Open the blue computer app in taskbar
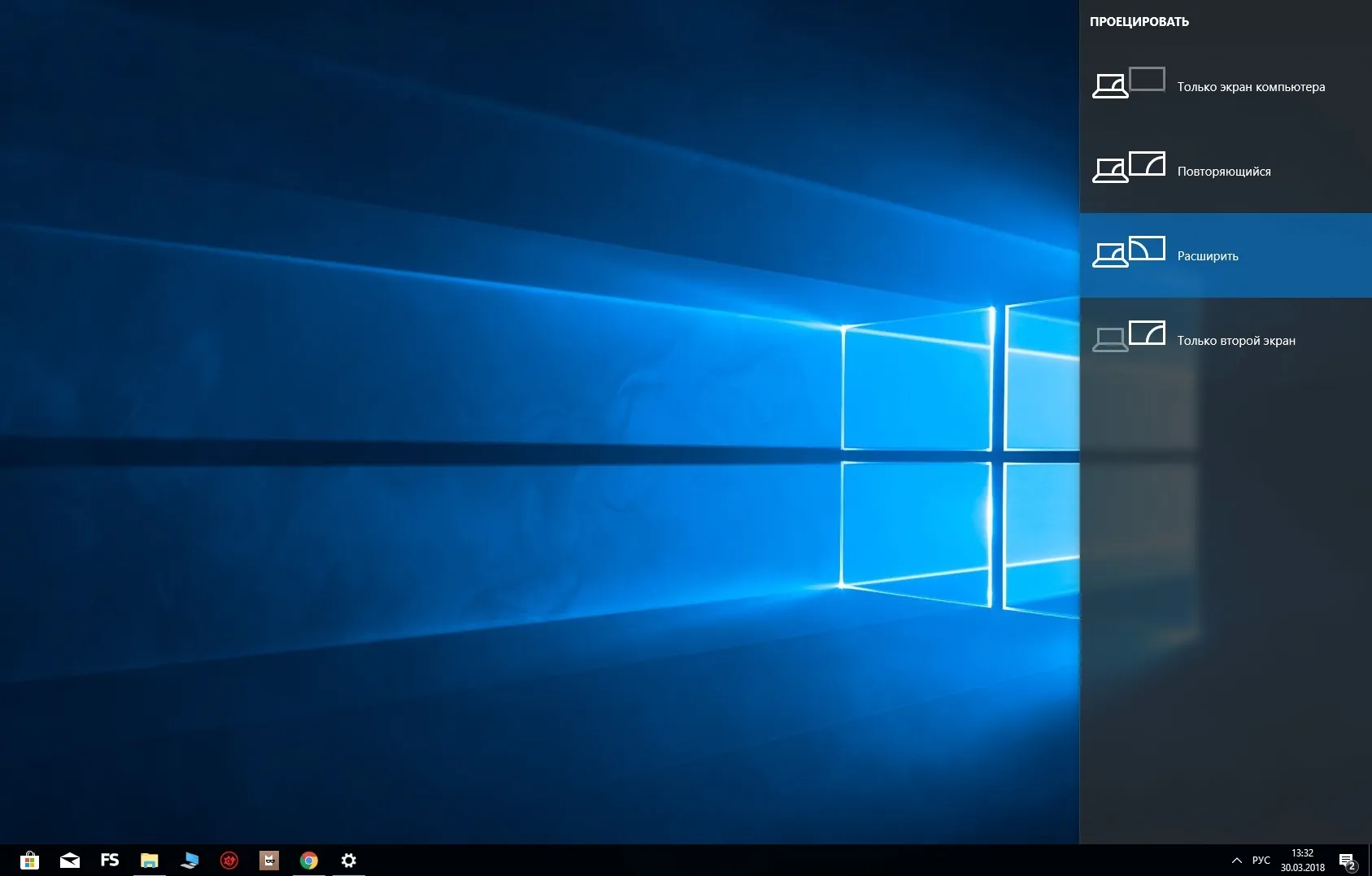Viewport: 1372px width, 876px height. point(189,860)
